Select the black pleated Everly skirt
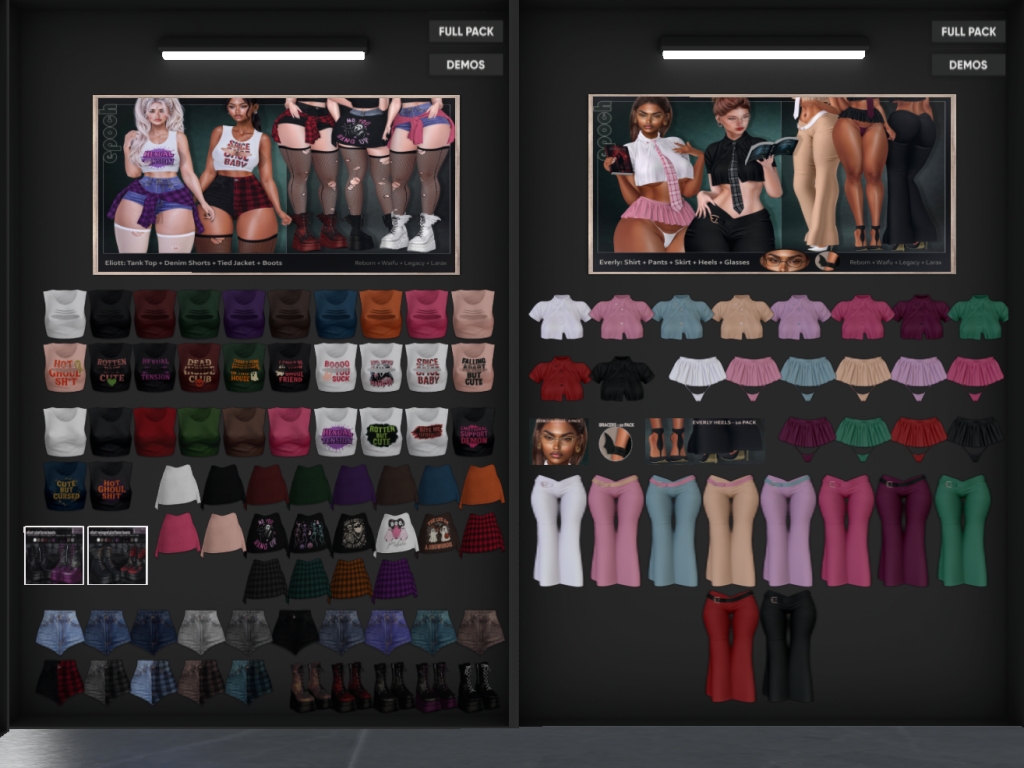 tap(974, 435)
